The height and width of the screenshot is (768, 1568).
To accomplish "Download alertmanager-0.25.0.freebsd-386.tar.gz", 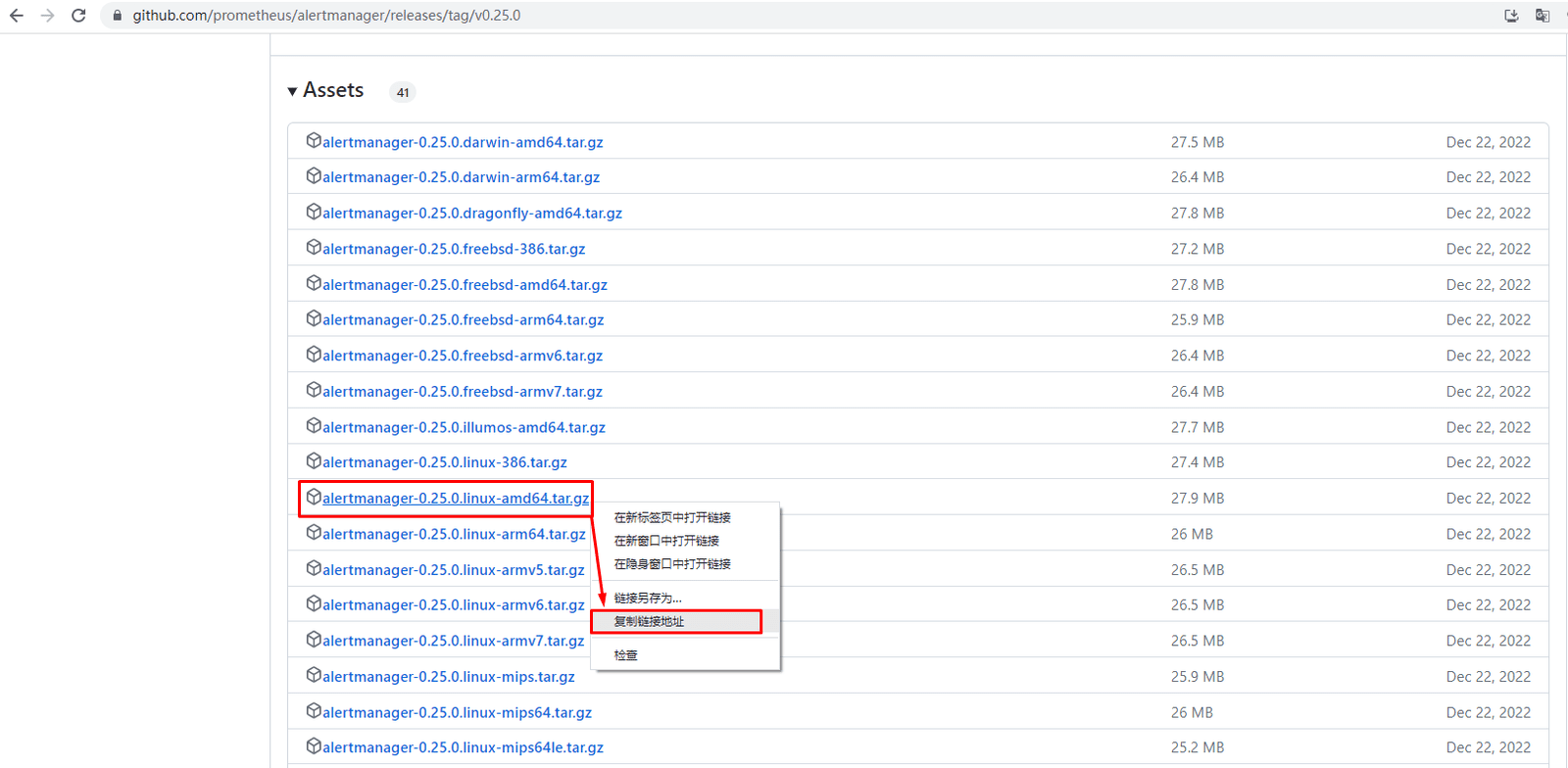I will pyautogui.click(x=454, y=249).
